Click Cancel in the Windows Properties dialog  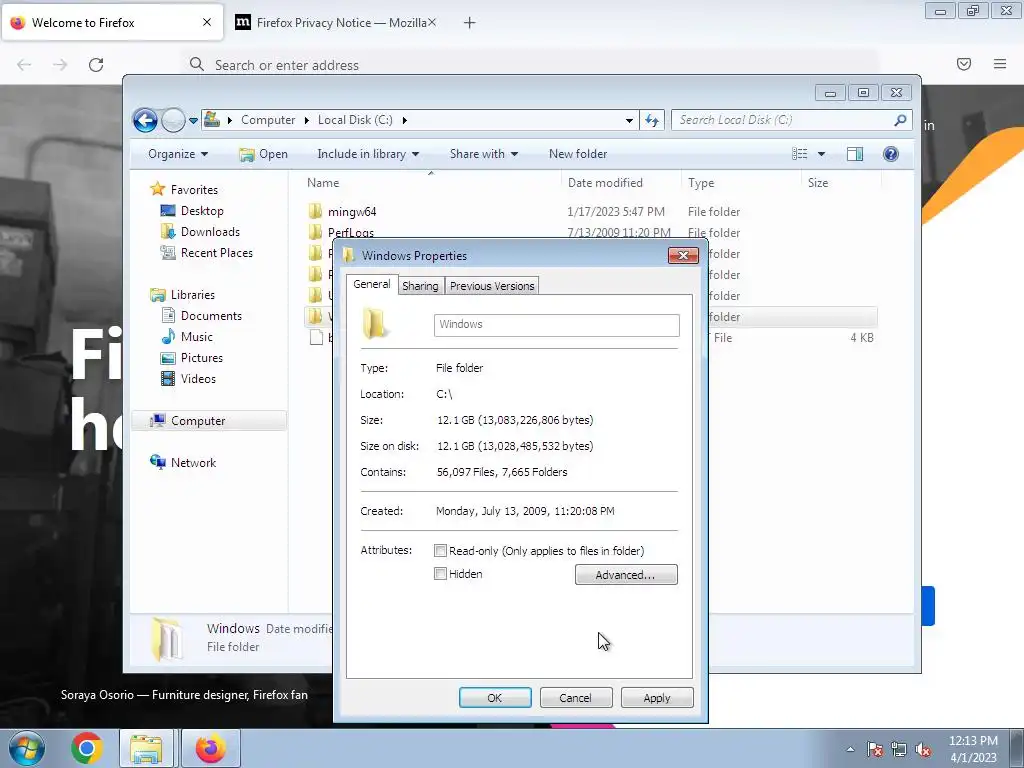click(x=575, y=697)
